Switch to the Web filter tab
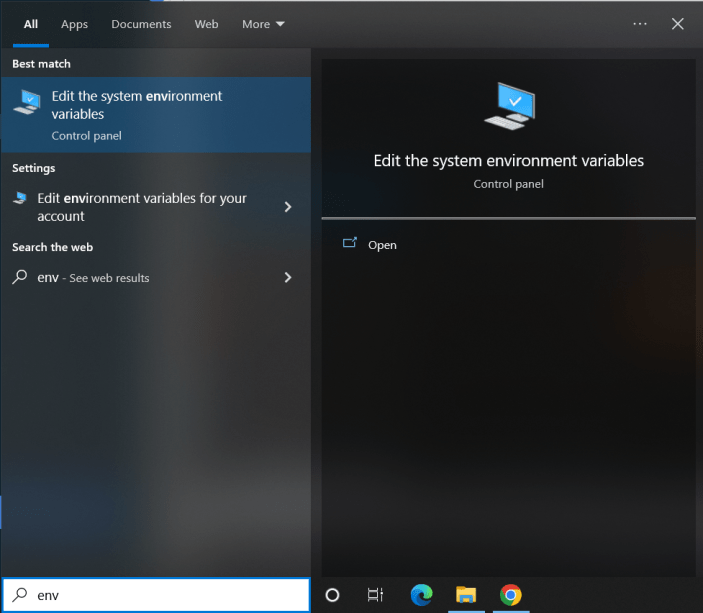The height and width of the screenshot is (613, 703). pyautogui.click(x=206, y=24)
